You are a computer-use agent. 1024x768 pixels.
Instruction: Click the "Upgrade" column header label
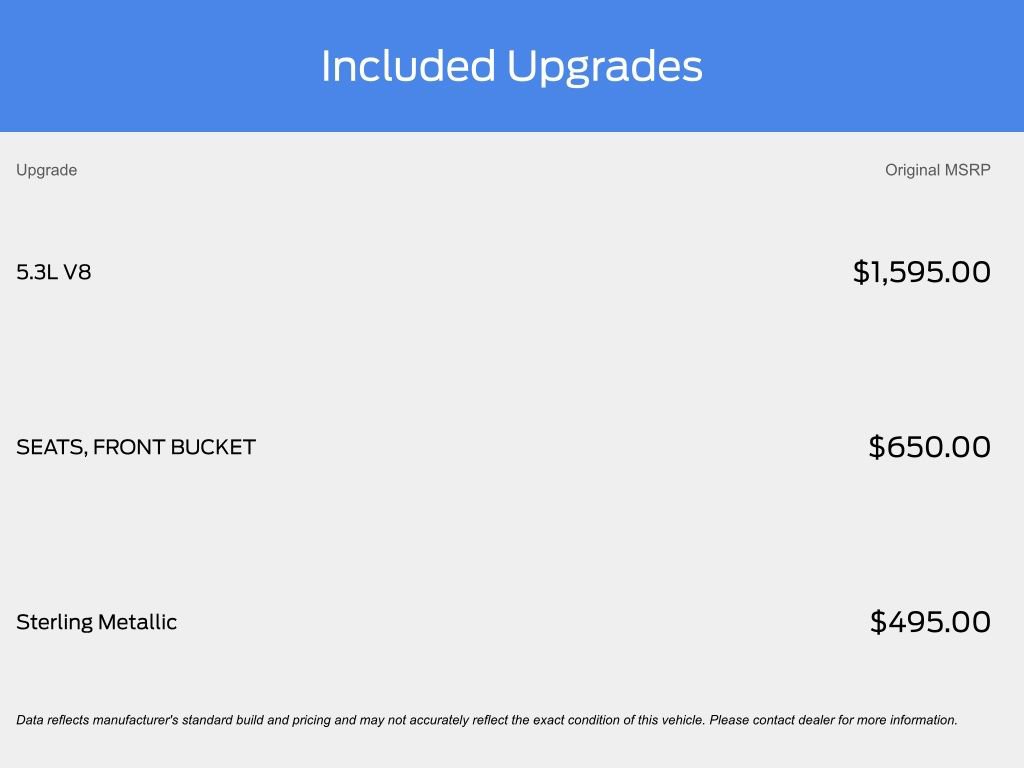coord(46,170)
